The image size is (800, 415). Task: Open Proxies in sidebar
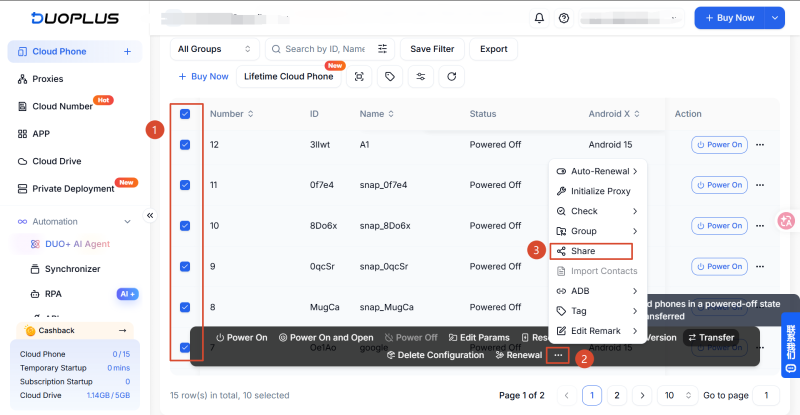47,79
